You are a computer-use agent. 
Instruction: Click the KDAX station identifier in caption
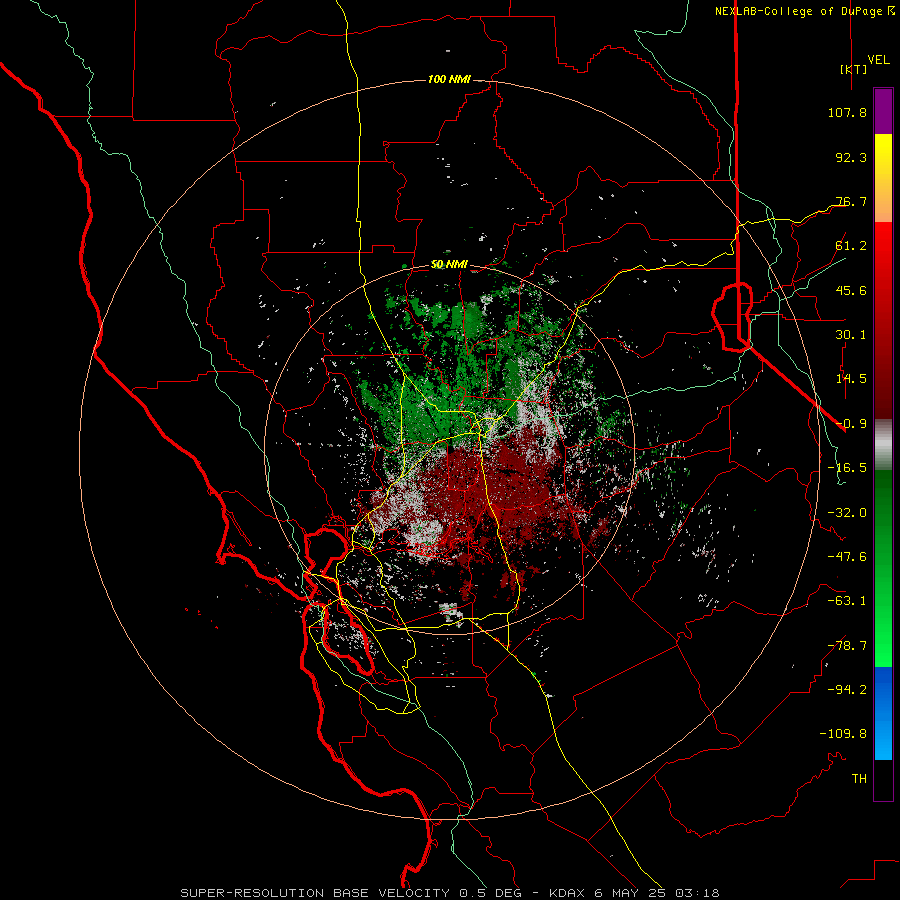coord(569,893)
